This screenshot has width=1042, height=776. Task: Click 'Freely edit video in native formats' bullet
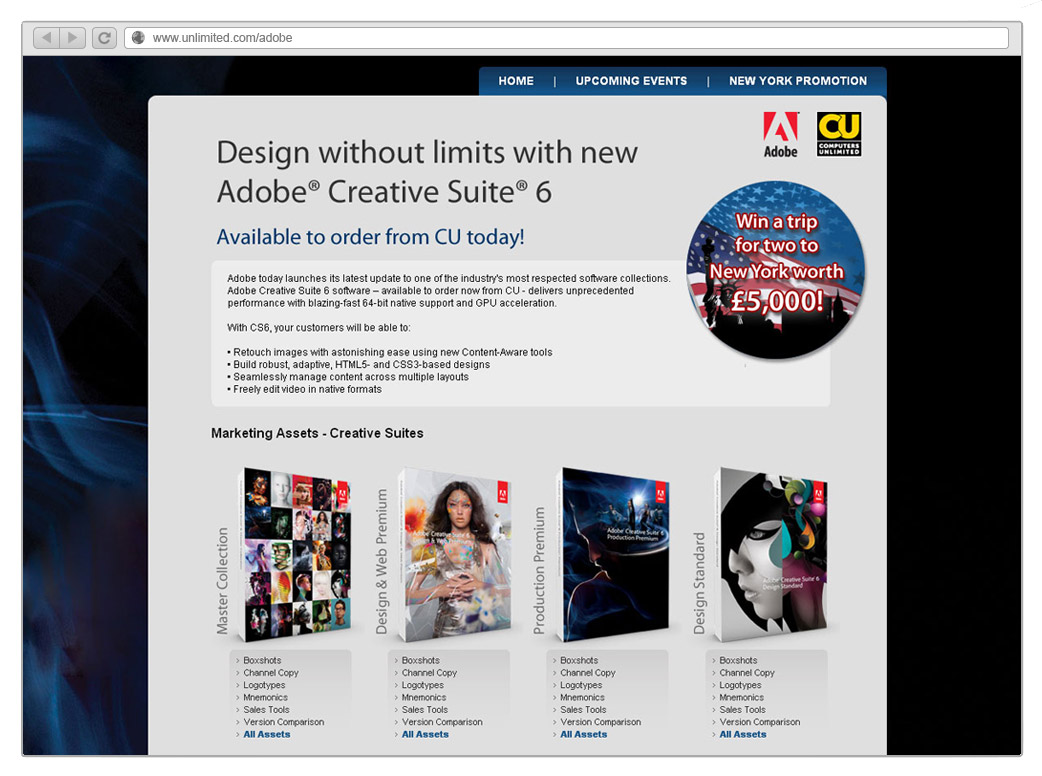[304, 389]
